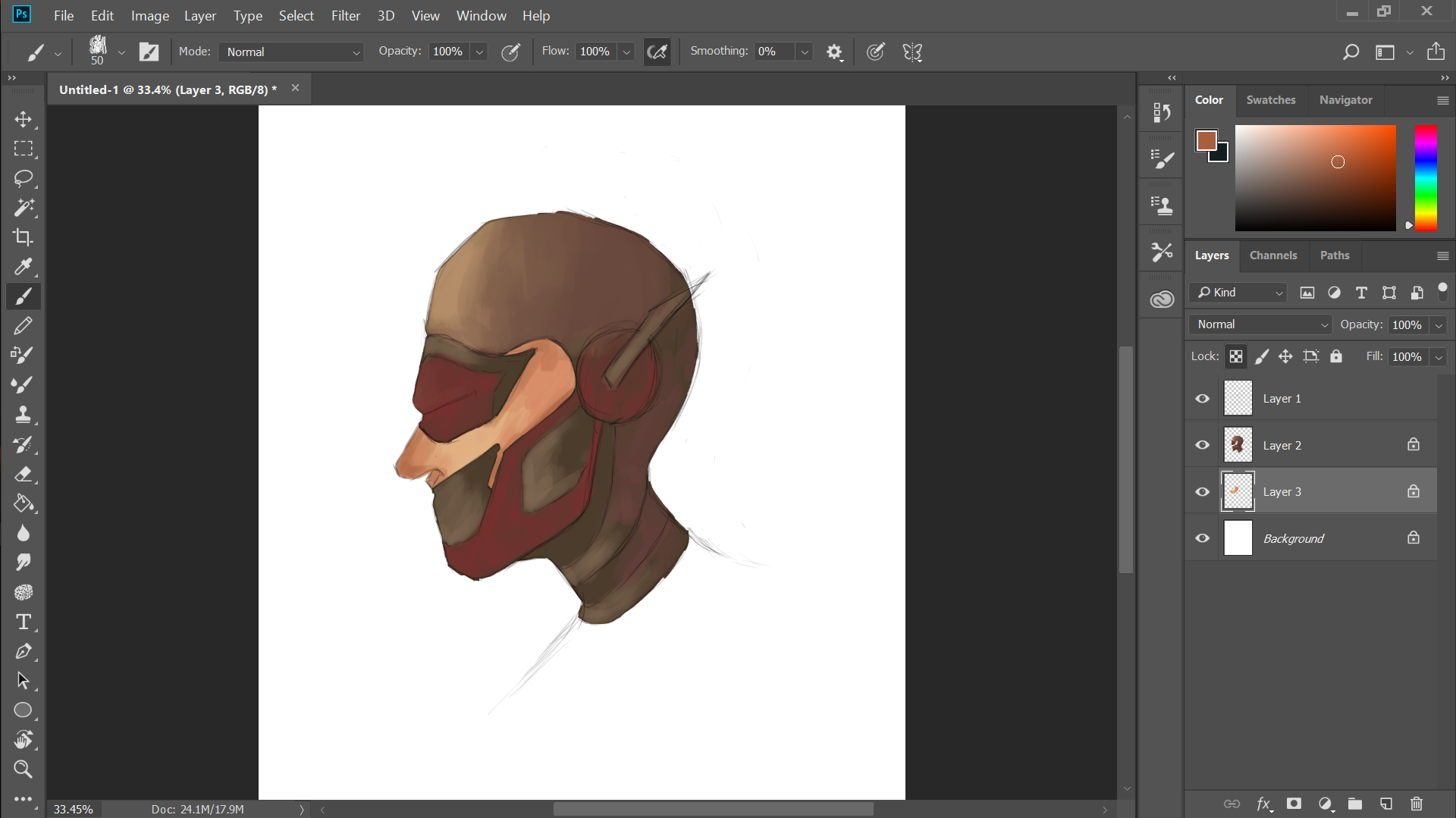The height and width of the screenshot is (818, 1456).
Task: Select the Zoom tool
Action: [24, 769]
